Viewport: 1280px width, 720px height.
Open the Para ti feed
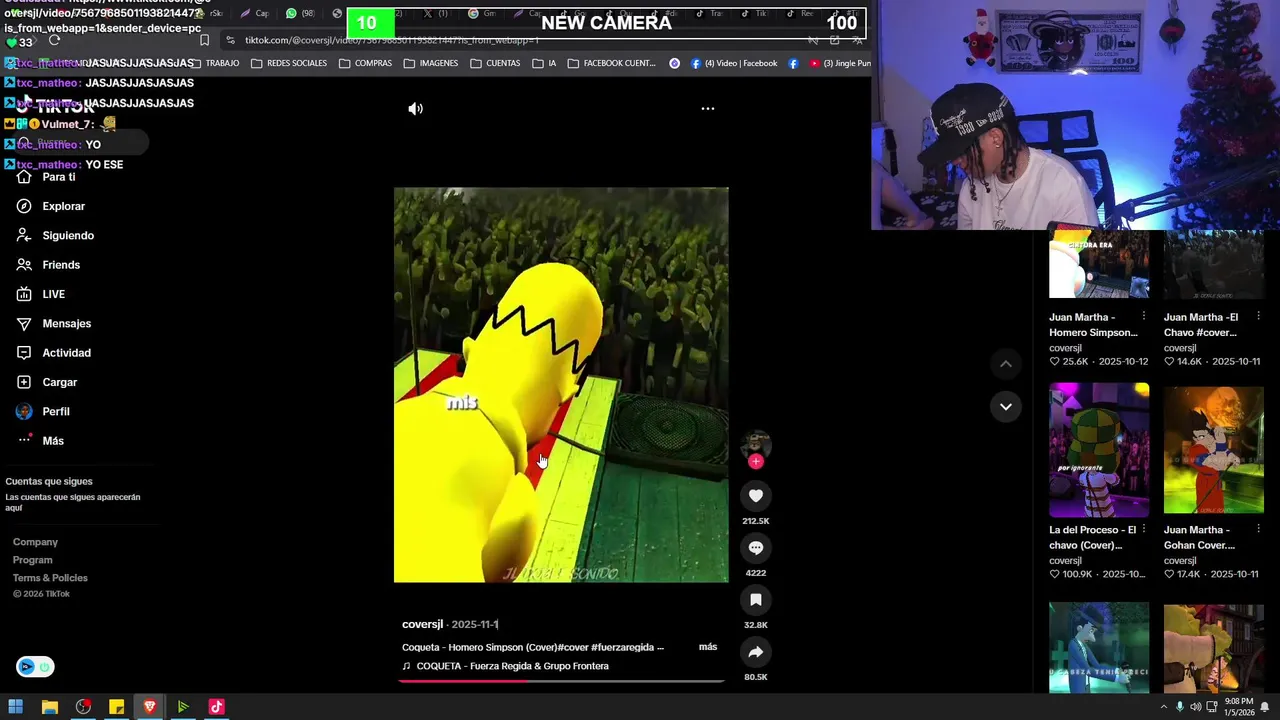pos(46,177)
